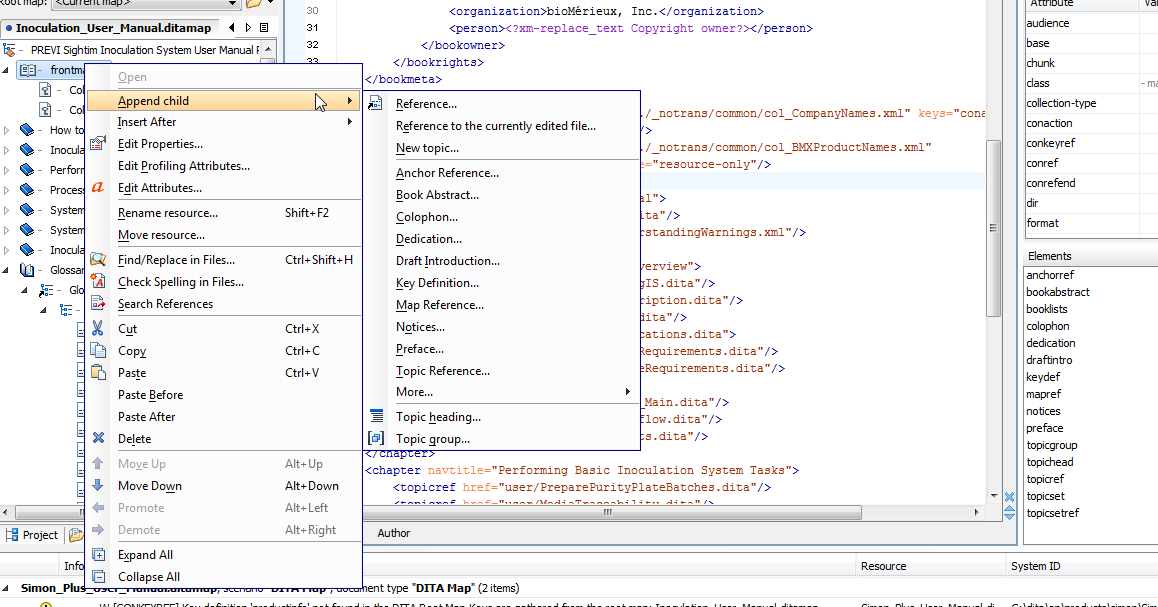Select Topic Reference... entry
Image resolution: width=1158 pixels, height=607 pixels.
pos(442,371)
